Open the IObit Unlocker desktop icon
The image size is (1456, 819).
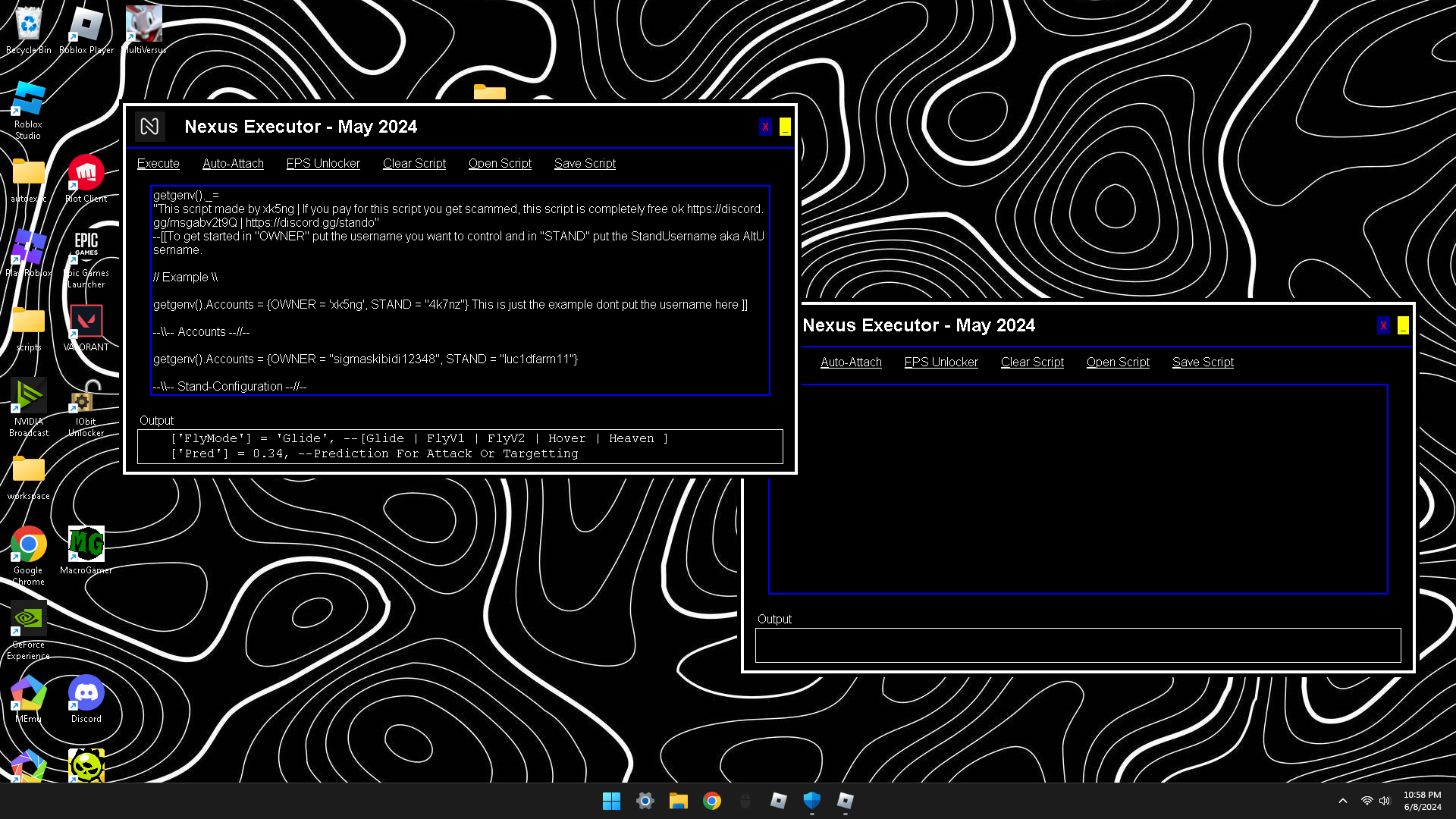[x=86, y=396]
